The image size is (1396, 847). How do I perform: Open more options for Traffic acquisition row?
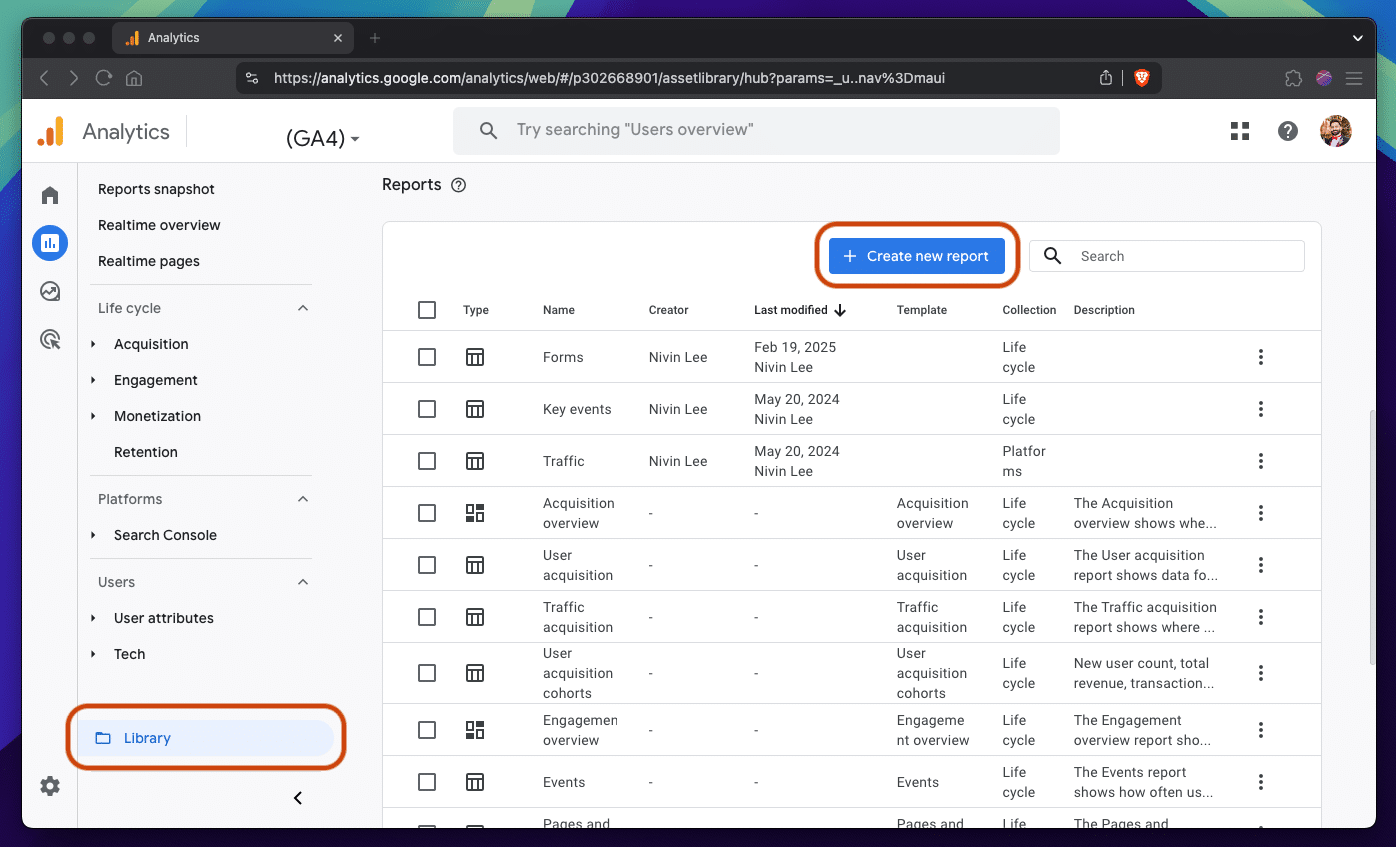pyautogui.click(x=1261, y=617)
